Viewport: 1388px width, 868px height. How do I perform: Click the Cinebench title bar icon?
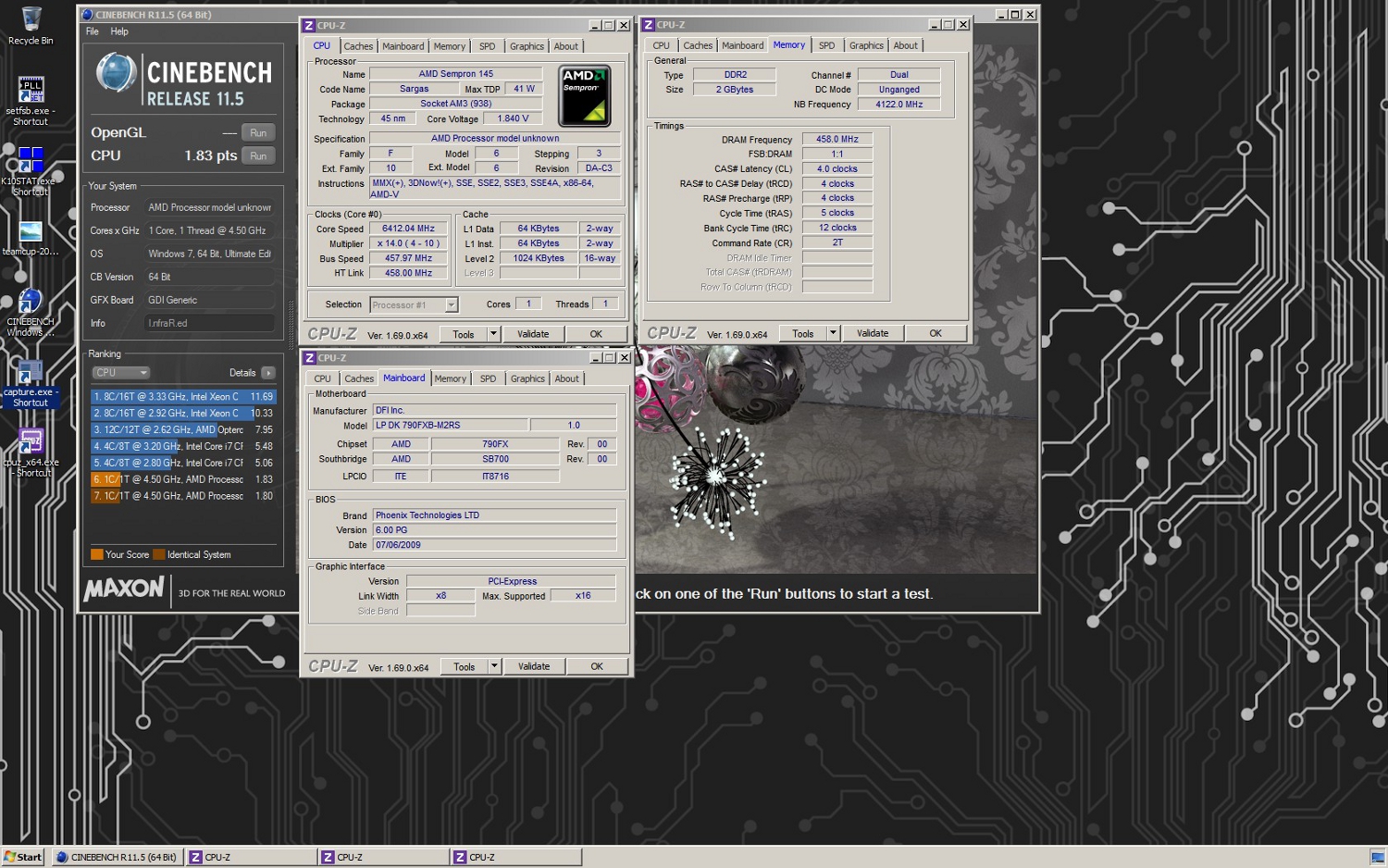coord(87,15)
